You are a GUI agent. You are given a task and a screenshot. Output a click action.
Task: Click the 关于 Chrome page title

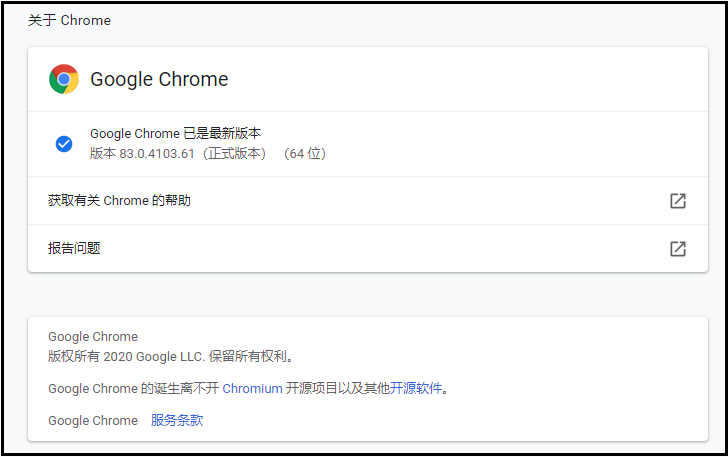click(x=69, y=20)
